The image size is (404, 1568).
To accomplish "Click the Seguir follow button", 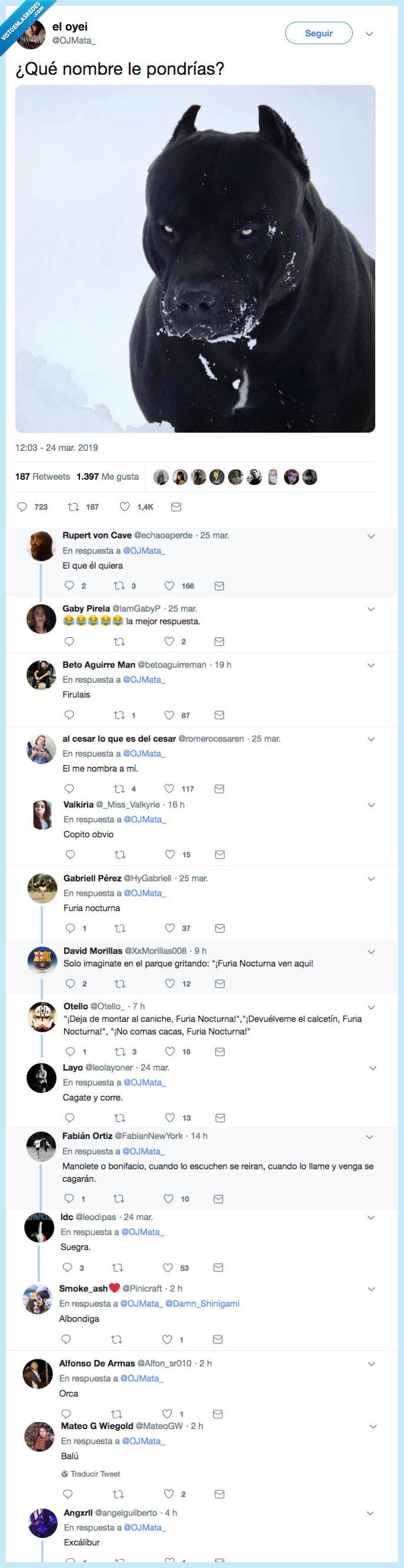I will (x=318, y=34).
